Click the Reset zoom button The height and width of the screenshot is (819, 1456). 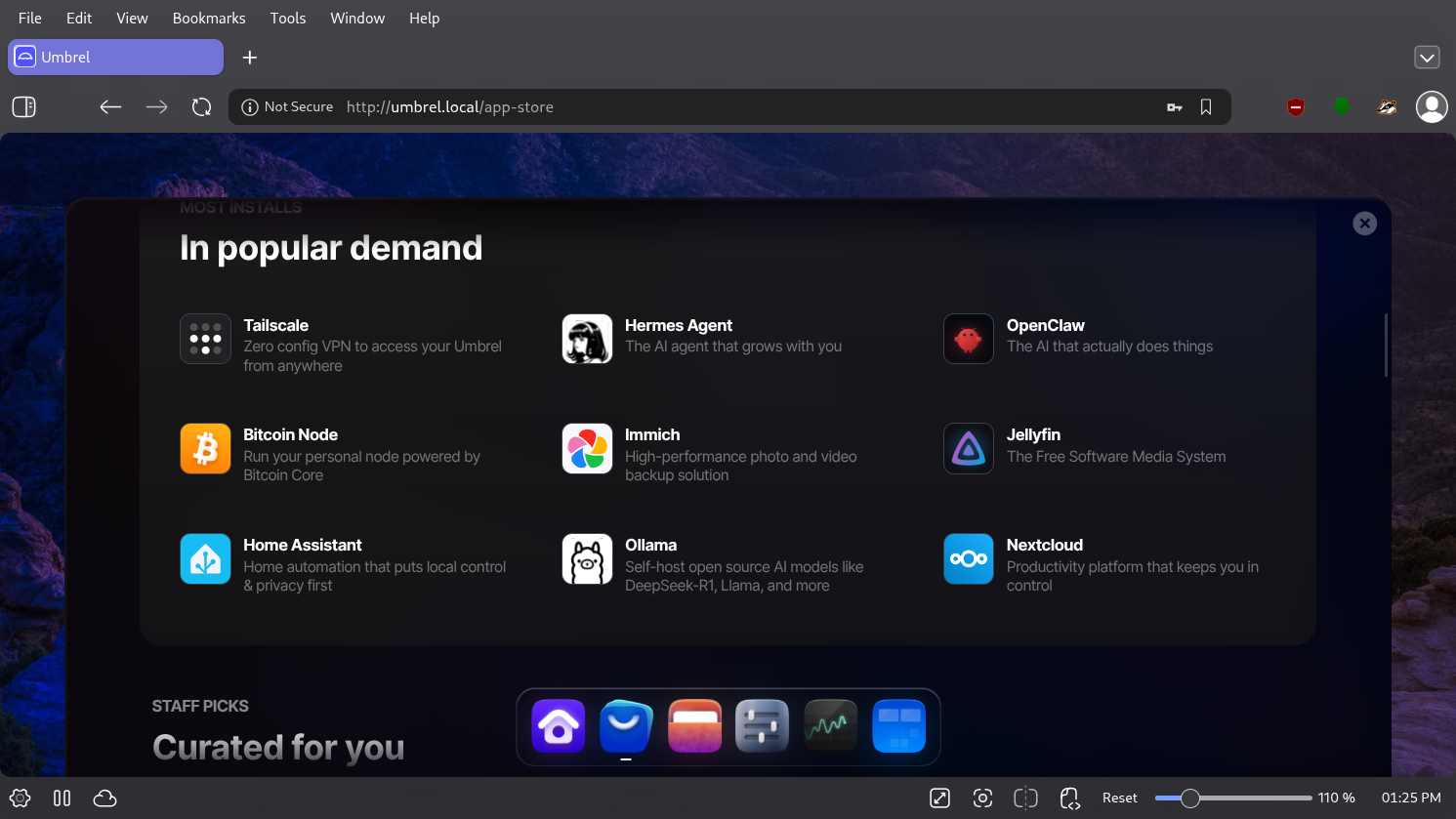[1120, 798]
